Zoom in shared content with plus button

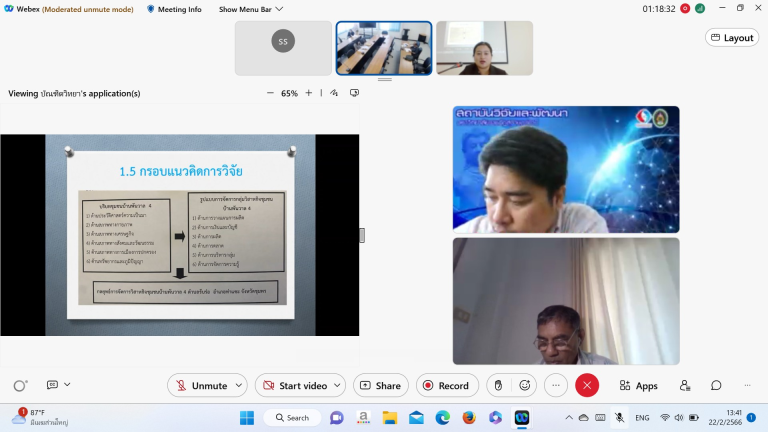[x=309, y=93]
